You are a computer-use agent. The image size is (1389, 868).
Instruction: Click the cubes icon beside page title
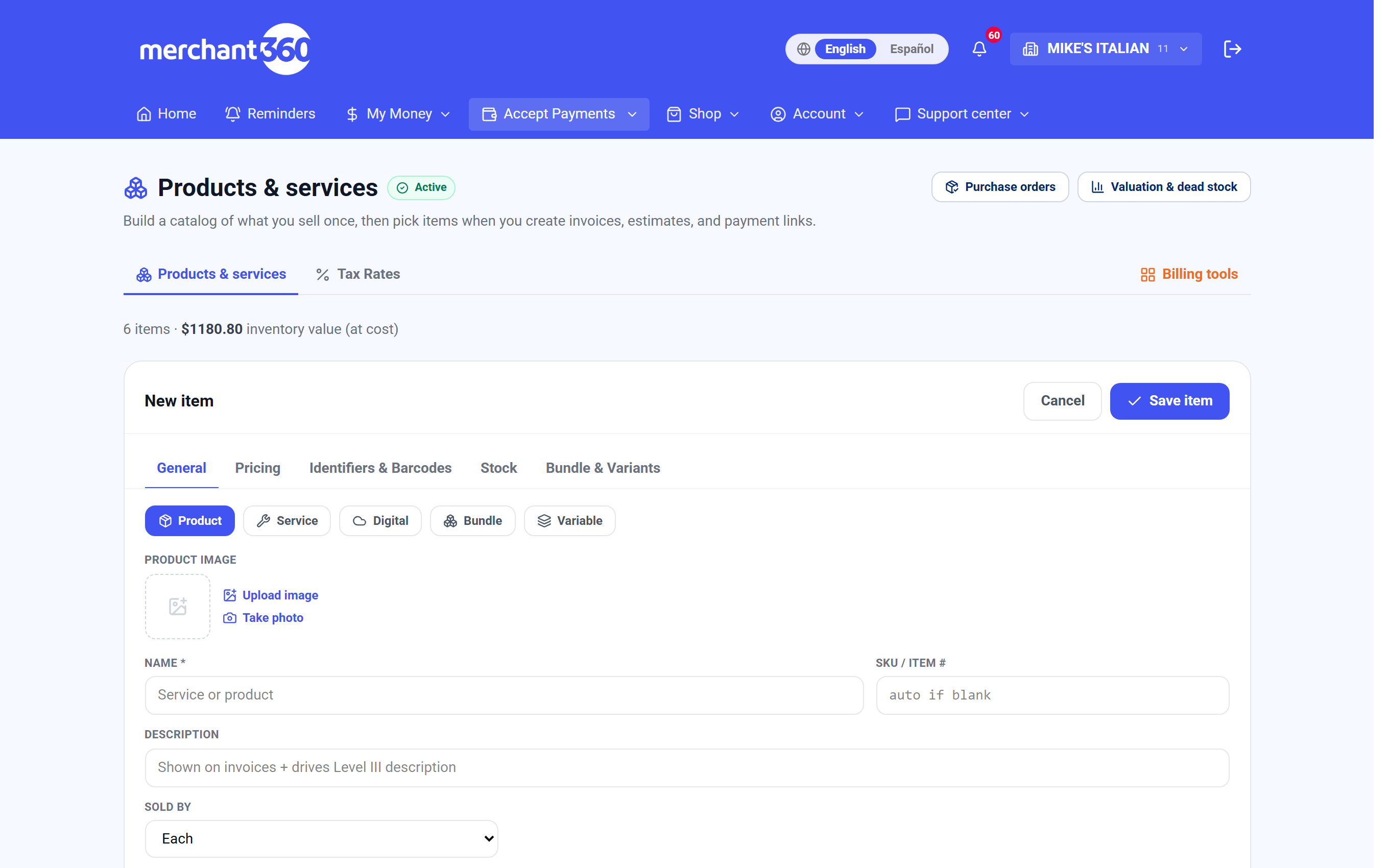[135, 188]
